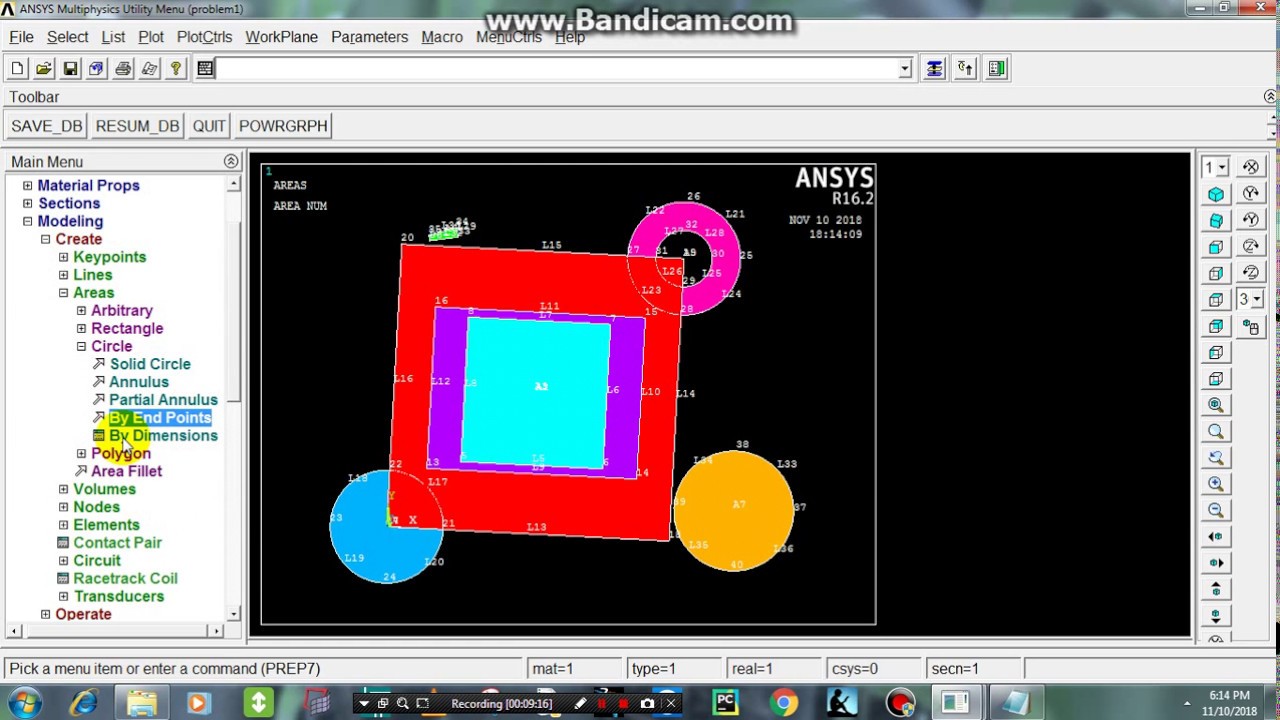Viewport: 1280px width, 720px height.
Task: Click the Zoom Out minus icon
Action: pos(1216,509)
